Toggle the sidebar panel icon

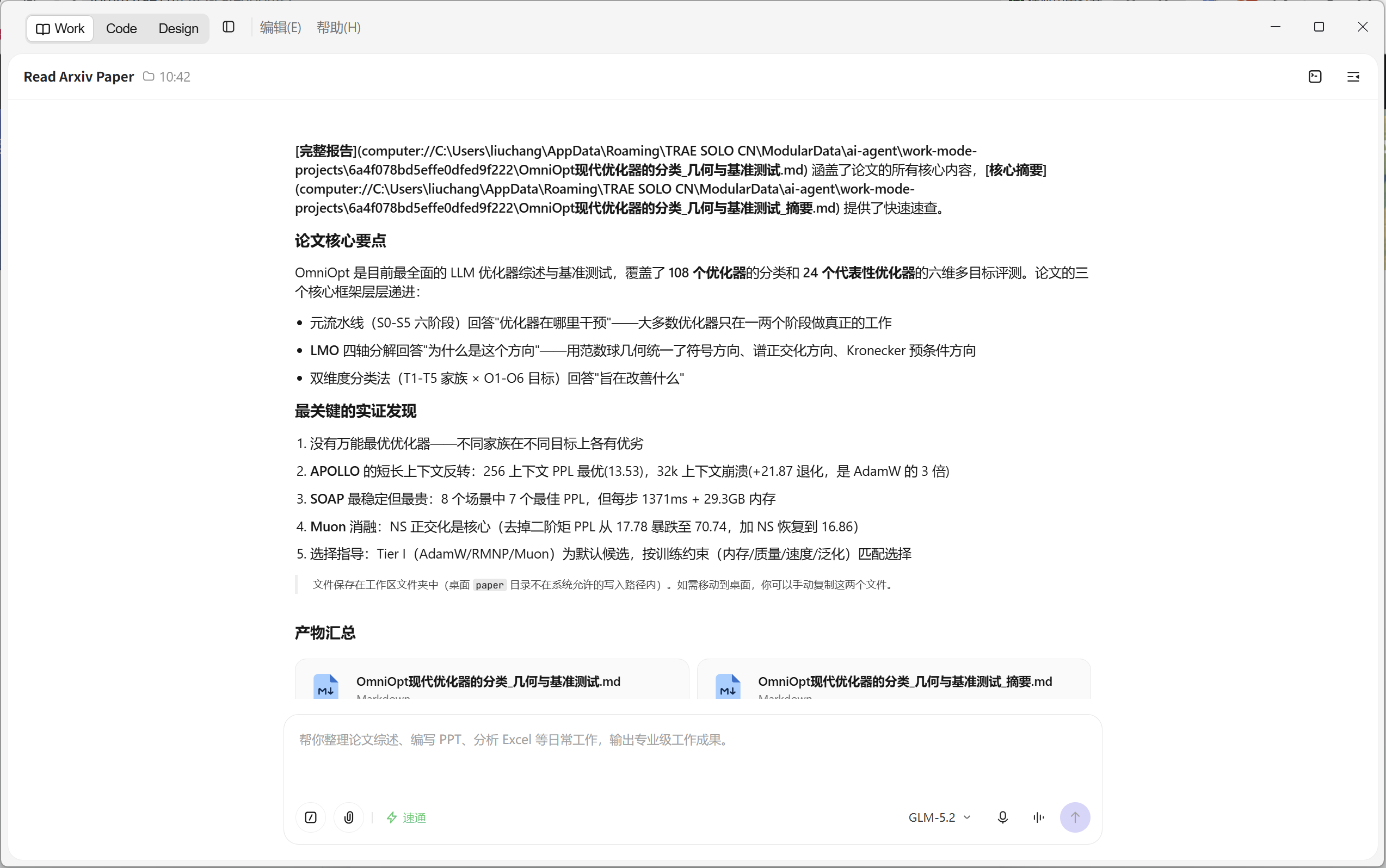tap(229, 27)
